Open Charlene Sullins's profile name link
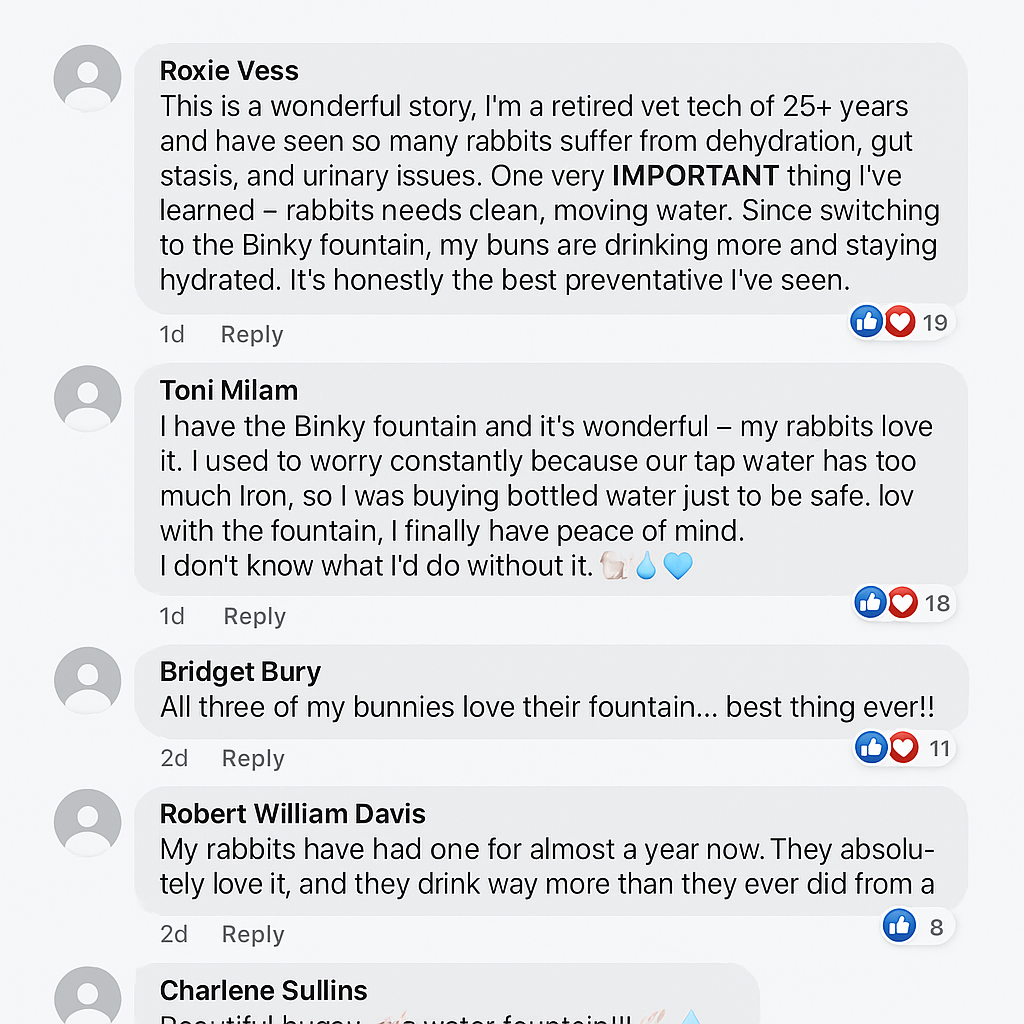Viewport: 1024px width, 1024px height. pos(264,991)
